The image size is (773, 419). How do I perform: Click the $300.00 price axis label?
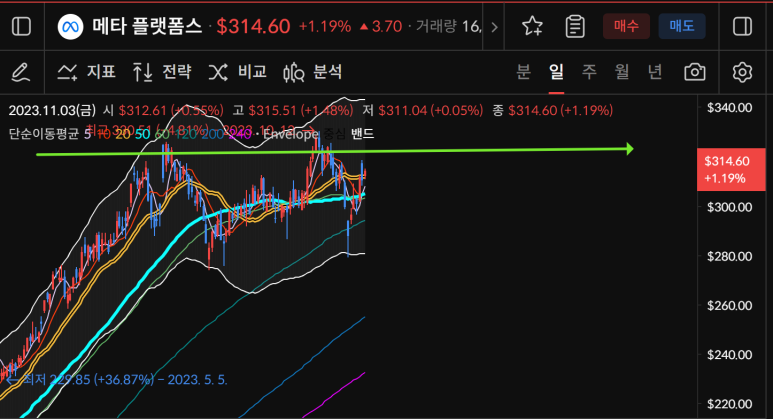(730, 207)
